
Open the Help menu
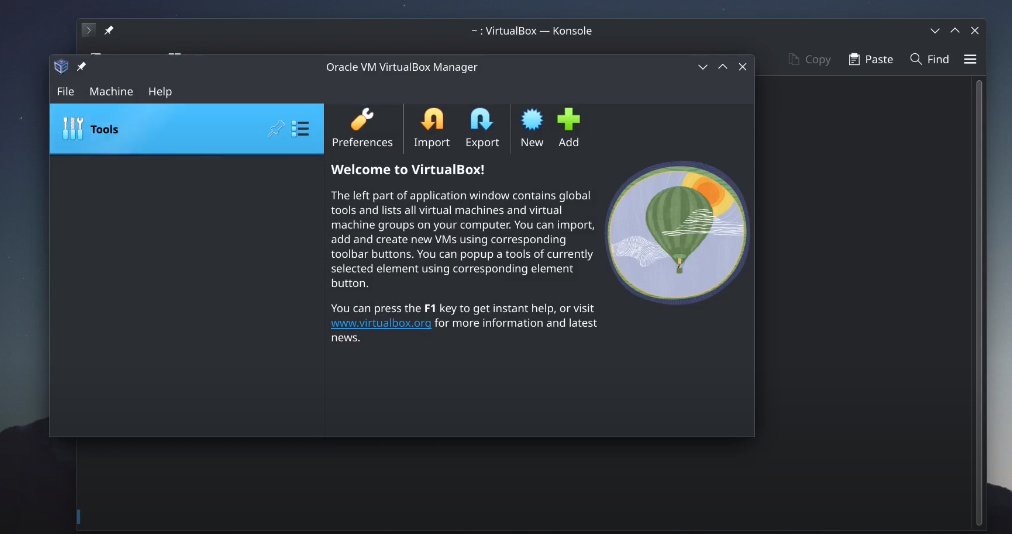pos(160,91)
